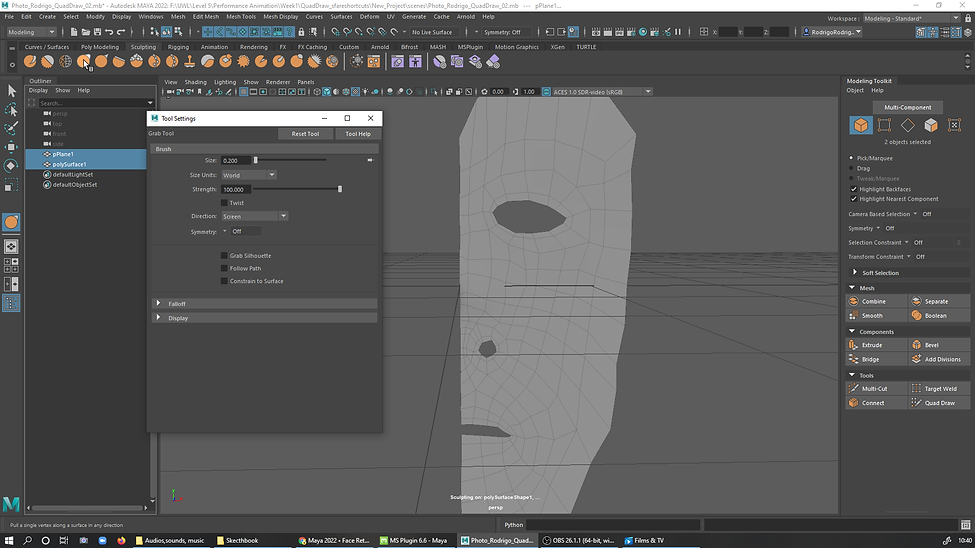This screenshot has height=548, width=975.
Task: Click Edge selection icon in Modeling Toolkit
Action: click(x=908, y=125)
